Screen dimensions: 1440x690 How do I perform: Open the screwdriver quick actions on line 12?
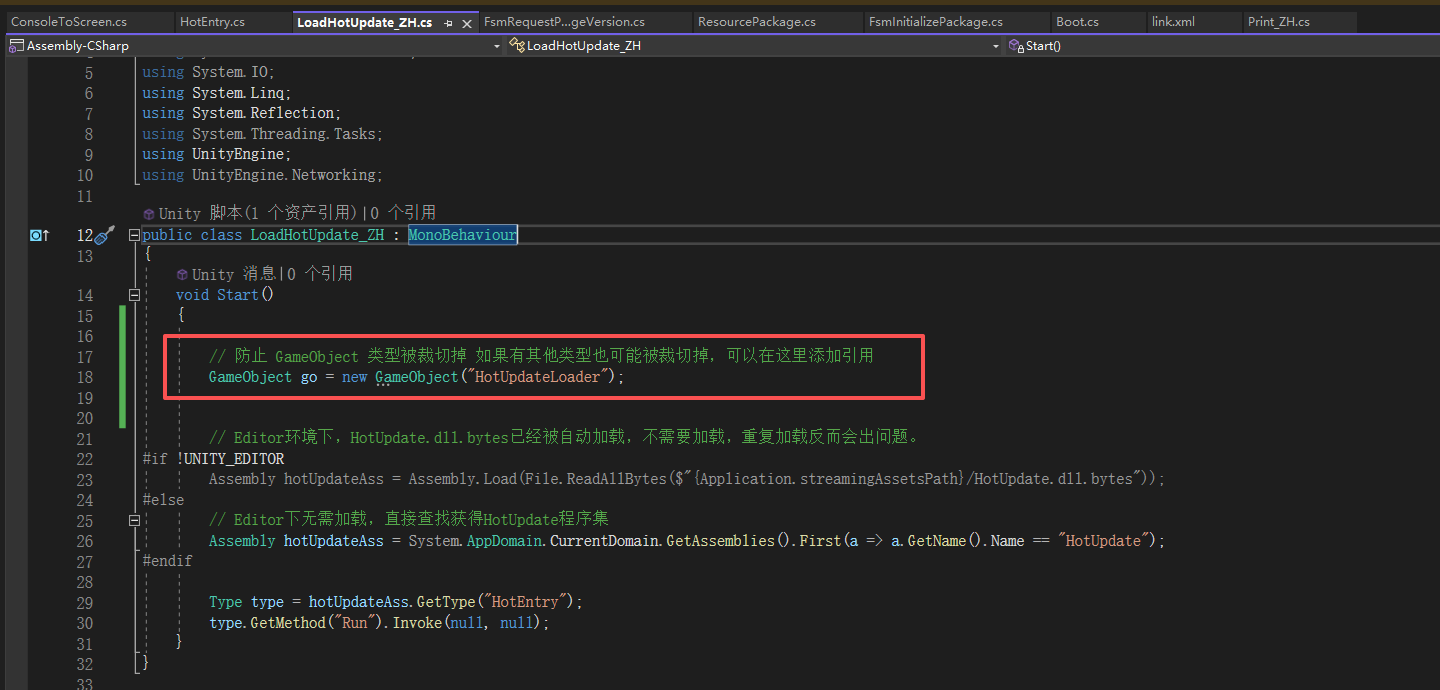point(105,235)
